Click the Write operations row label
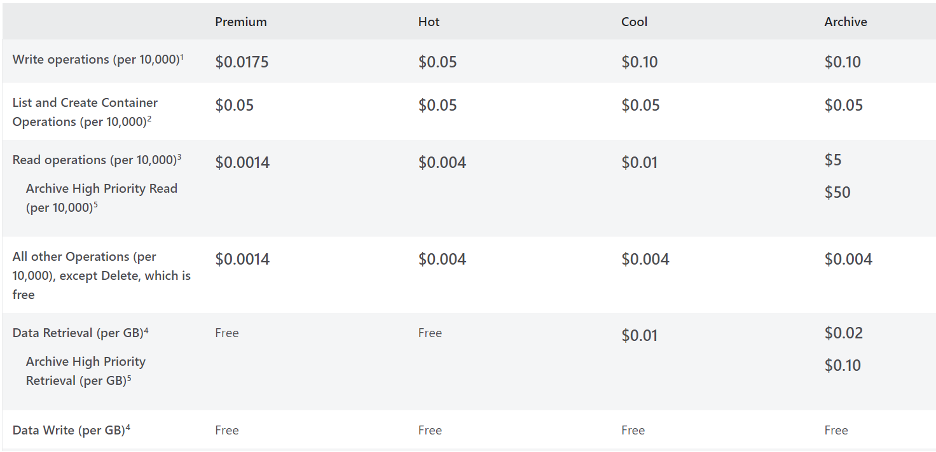The width and height of the screenshot is (936, 452). click(95, 60)
